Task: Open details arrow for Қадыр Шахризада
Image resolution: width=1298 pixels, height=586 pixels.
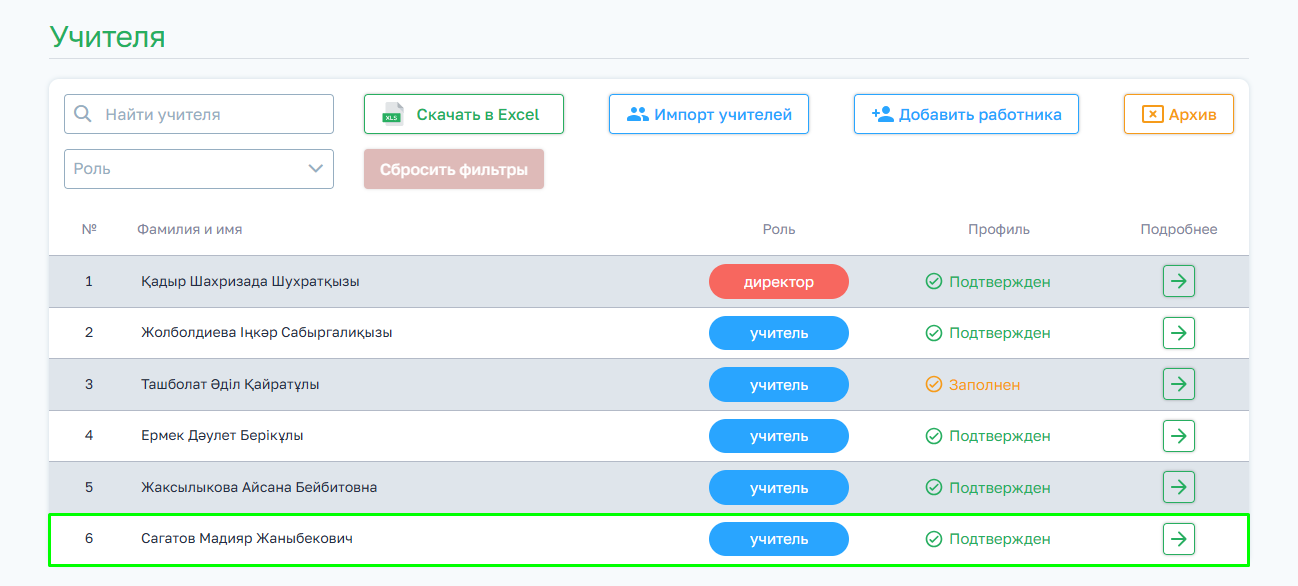Action: coord(1179,282)
